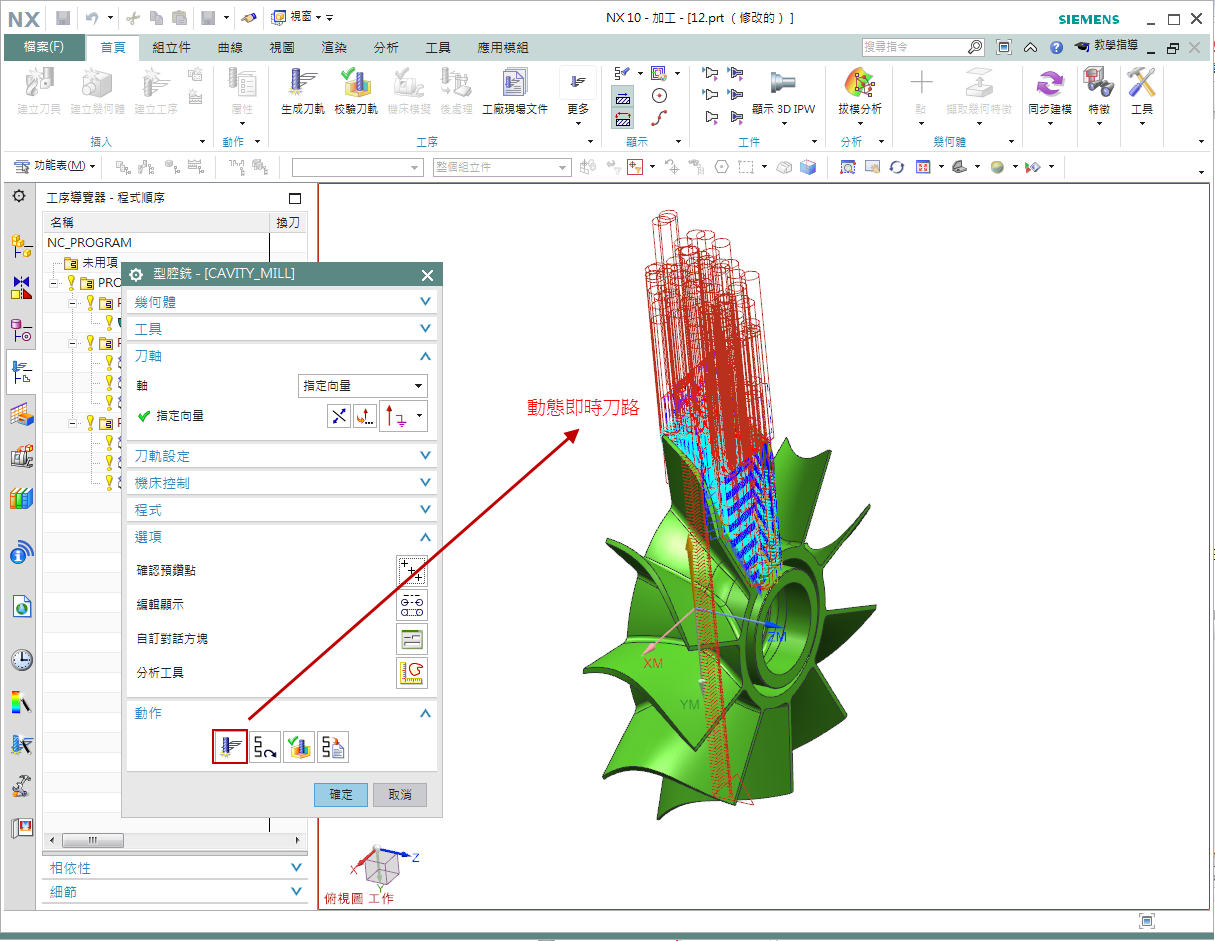This screenshot has width=1215, height=941.
Task: Open the History clock sidebar icon
Action: coord(21,659)
